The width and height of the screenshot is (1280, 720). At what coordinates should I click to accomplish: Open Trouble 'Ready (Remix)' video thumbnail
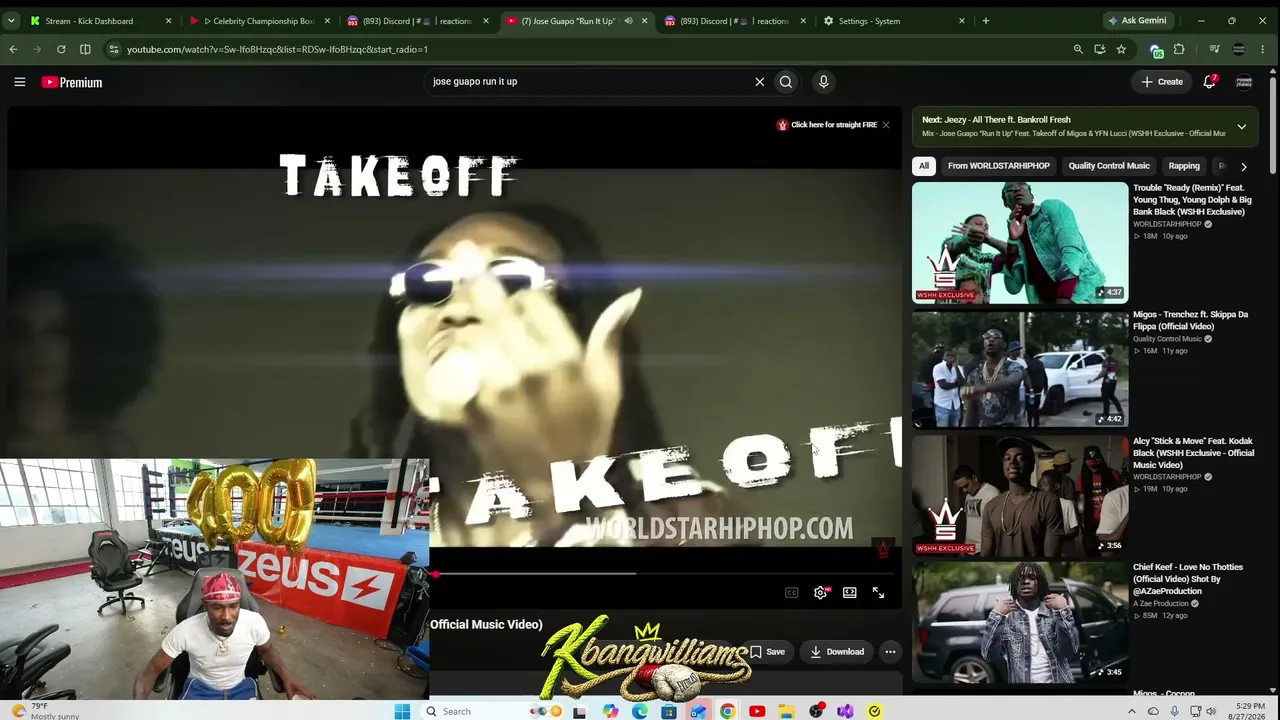[1020, 243]
